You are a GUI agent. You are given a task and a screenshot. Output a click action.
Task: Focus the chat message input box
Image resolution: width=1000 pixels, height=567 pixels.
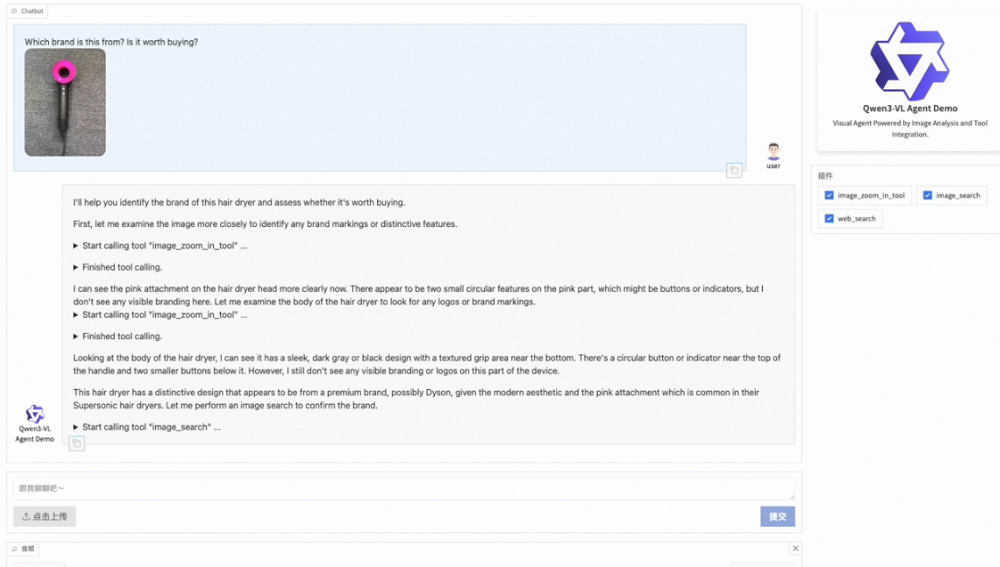pyautogui.click(x=400, y=488)
